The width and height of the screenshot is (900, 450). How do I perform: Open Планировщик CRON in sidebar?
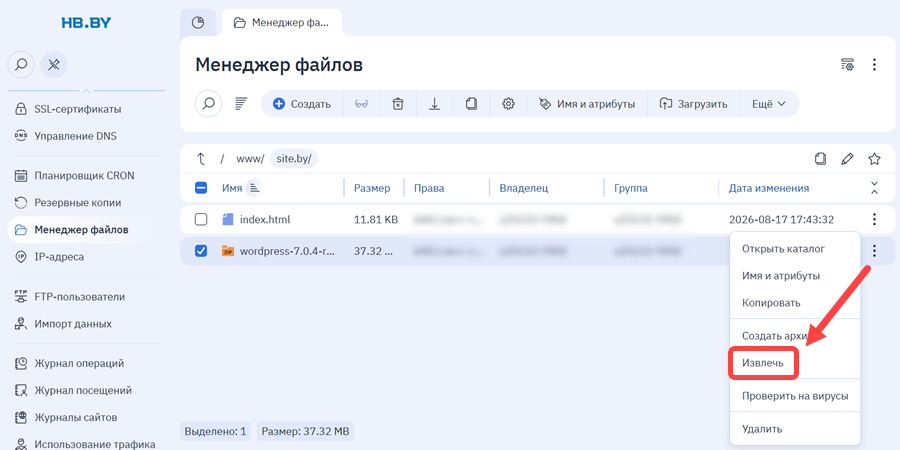click(86, 176)
